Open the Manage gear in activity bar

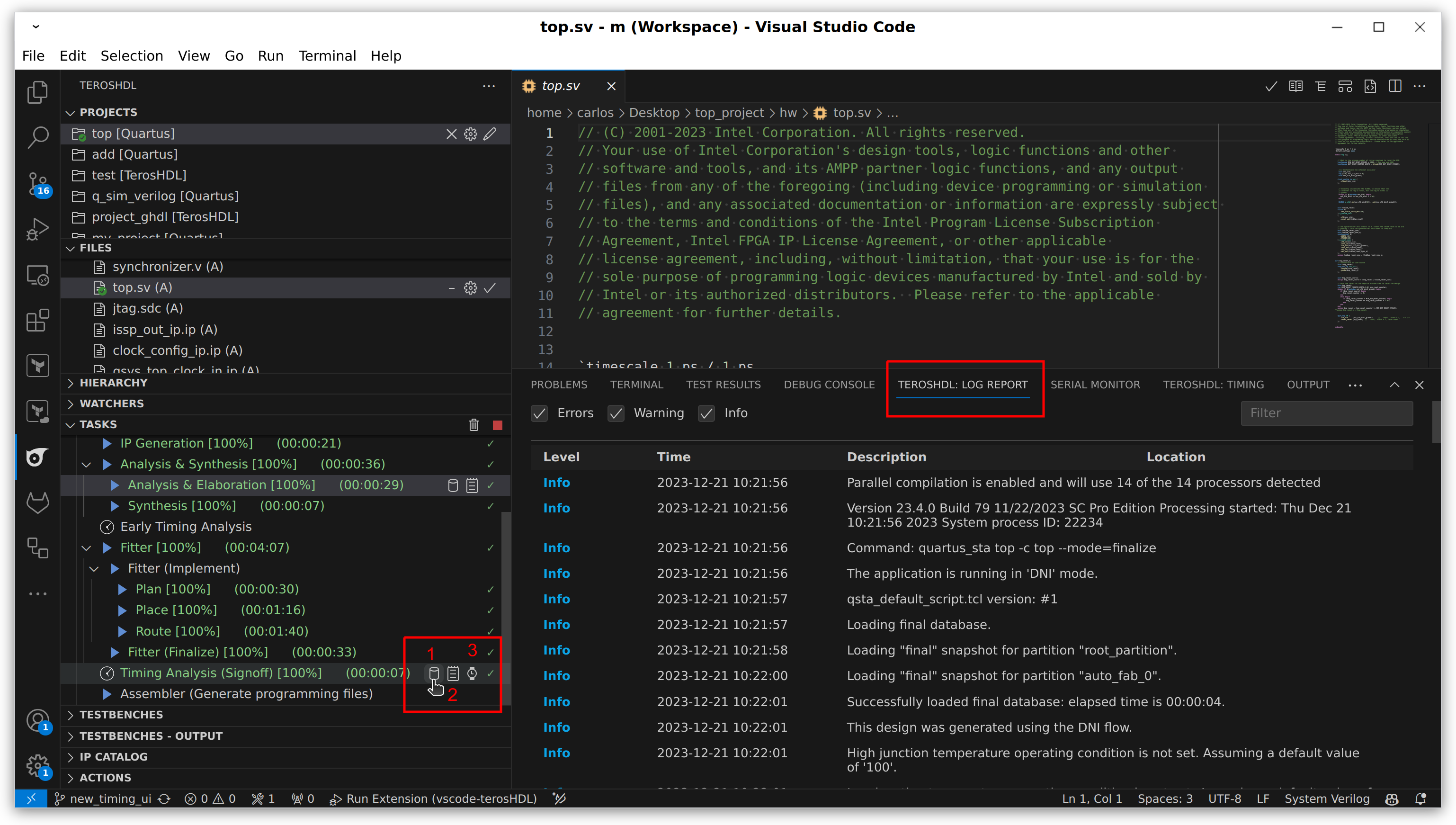37,765
